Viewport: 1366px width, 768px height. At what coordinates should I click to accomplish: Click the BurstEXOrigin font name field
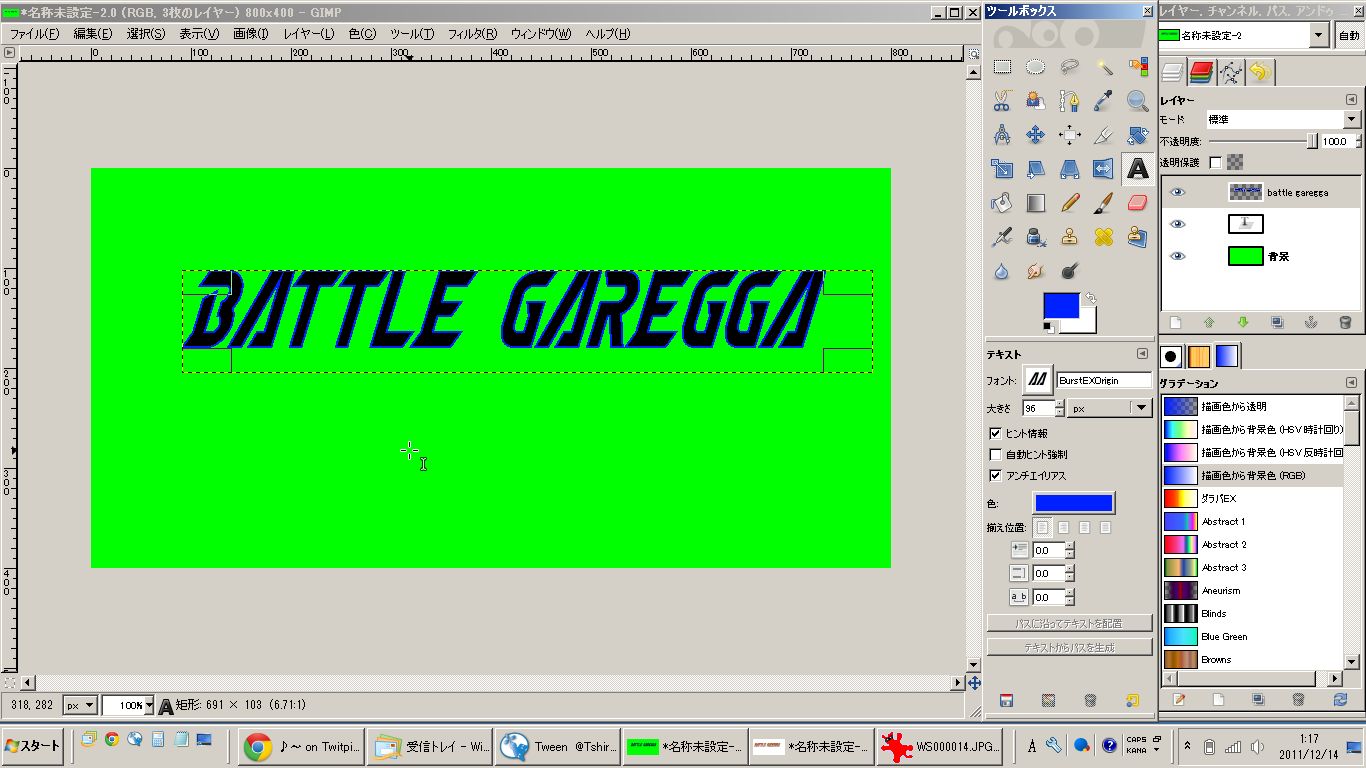[1104, 380]
